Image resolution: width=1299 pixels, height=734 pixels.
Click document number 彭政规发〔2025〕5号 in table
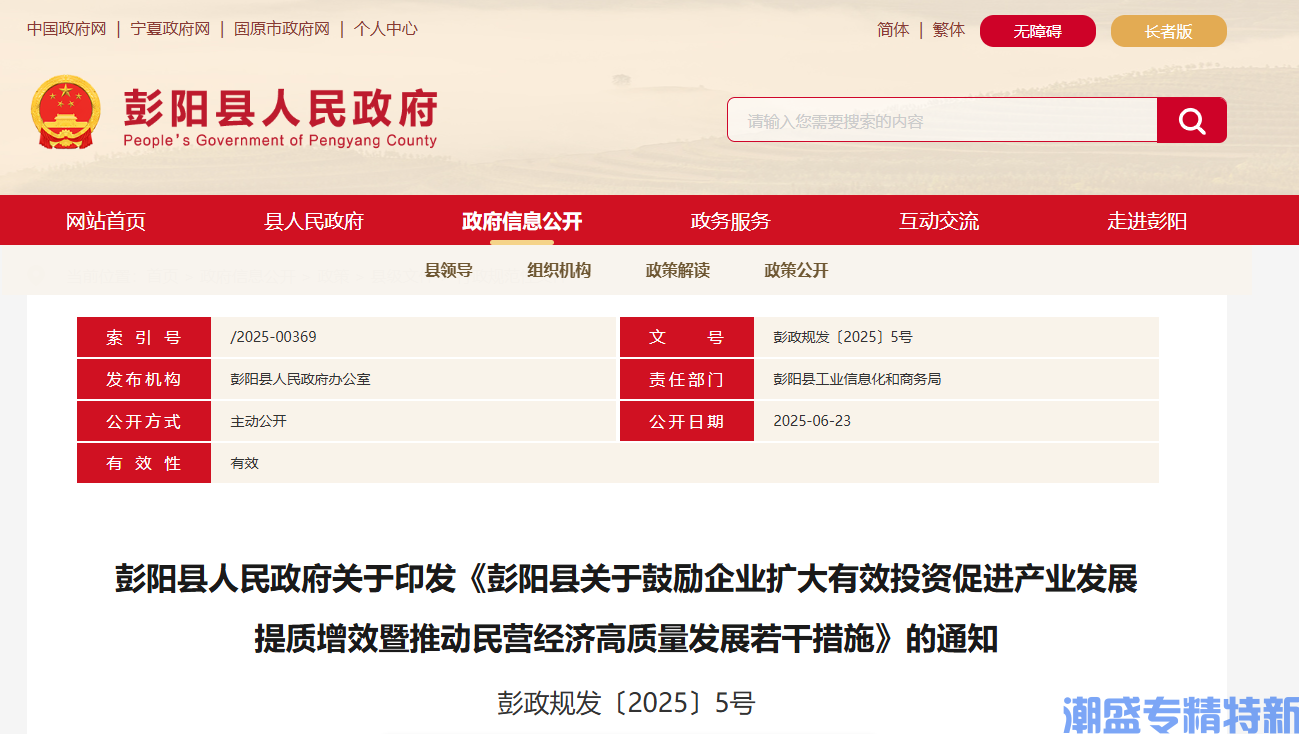tap(843, 337)
